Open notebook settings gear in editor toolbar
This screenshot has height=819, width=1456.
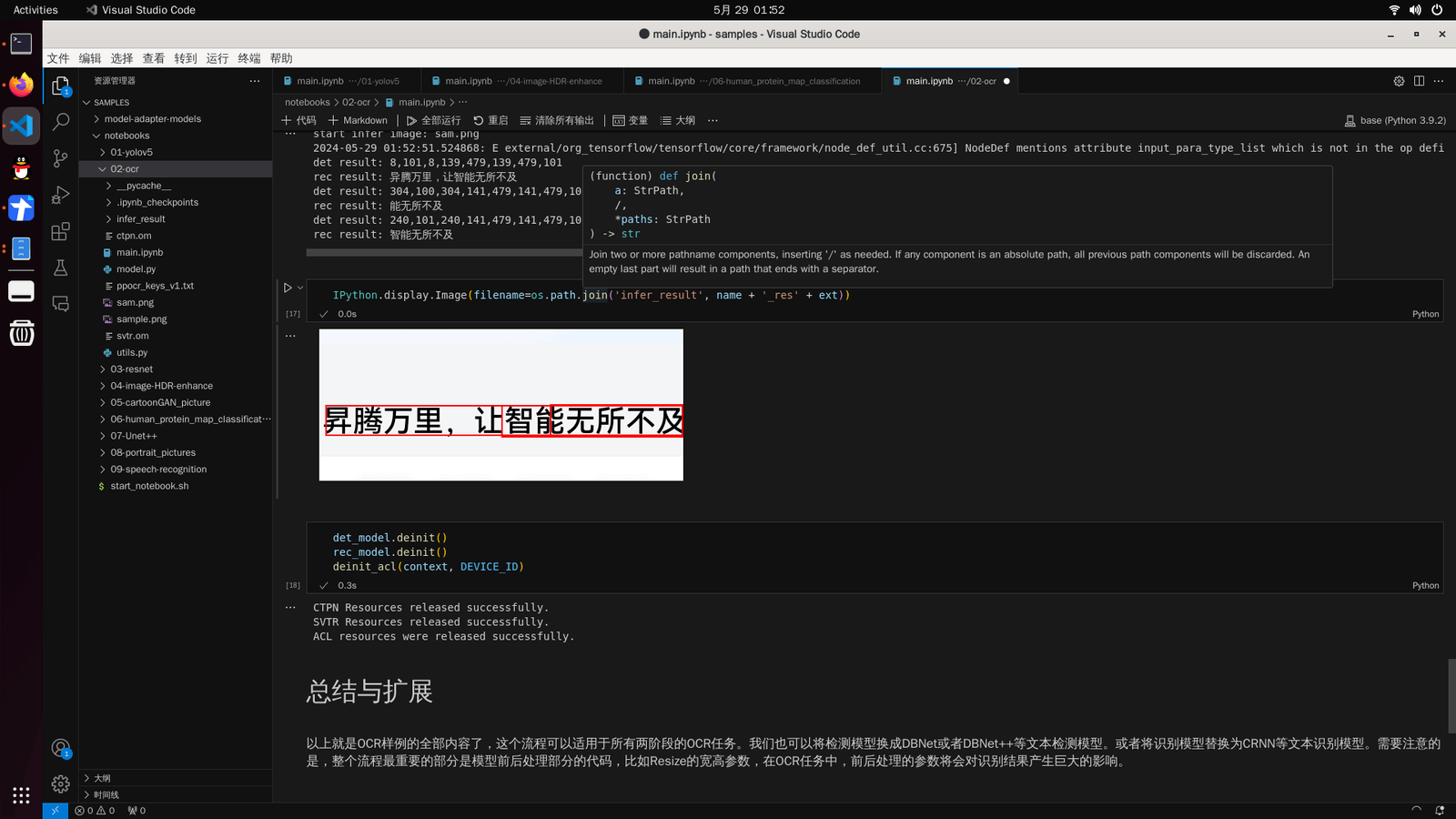(x=1399, y=81)
